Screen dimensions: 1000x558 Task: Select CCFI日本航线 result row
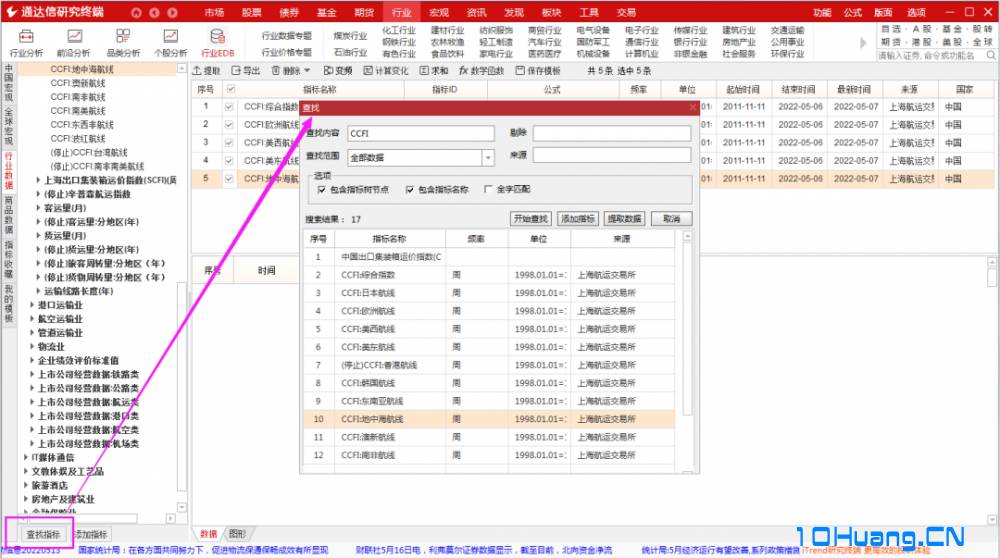[x=489, y=293]
